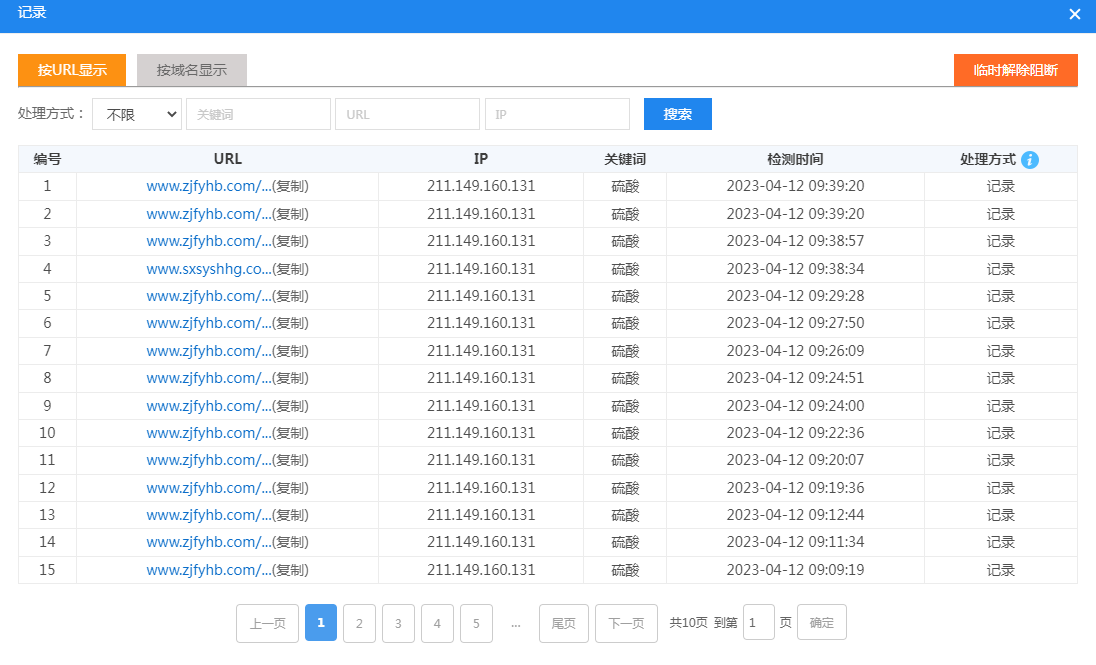Open the 处理方式 dropdown set to 不限
1096x665 pixels.
(136, 114)
